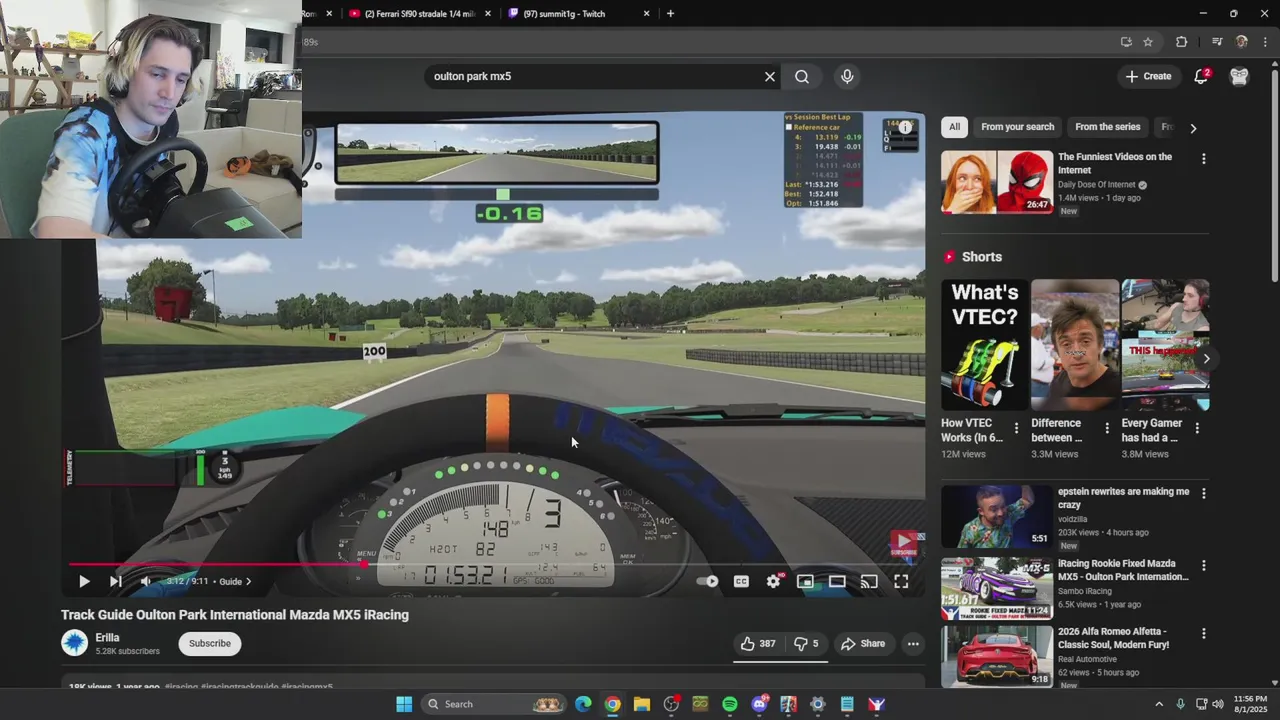Image resolution: width=1280 pixels, height=720 pixels.
Task: Play the Oulton Park track guide video
Action: (x=84, y=581)
